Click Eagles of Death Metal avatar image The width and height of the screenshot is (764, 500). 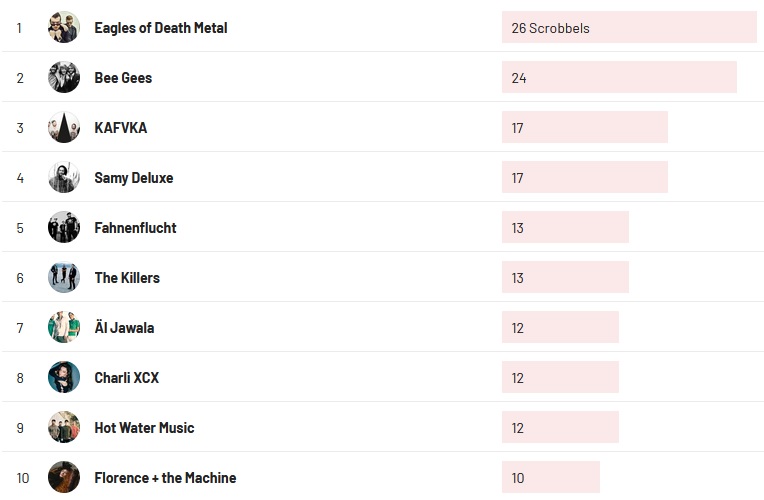64,28
